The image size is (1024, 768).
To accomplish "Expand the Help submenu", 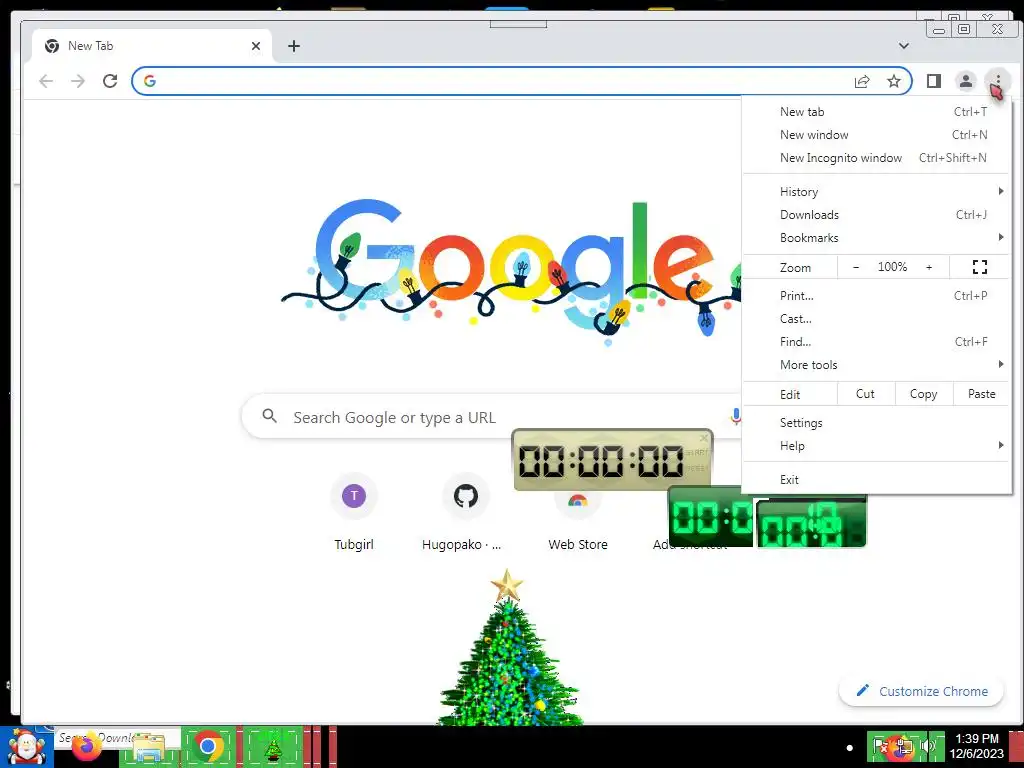I will [876, 445].
